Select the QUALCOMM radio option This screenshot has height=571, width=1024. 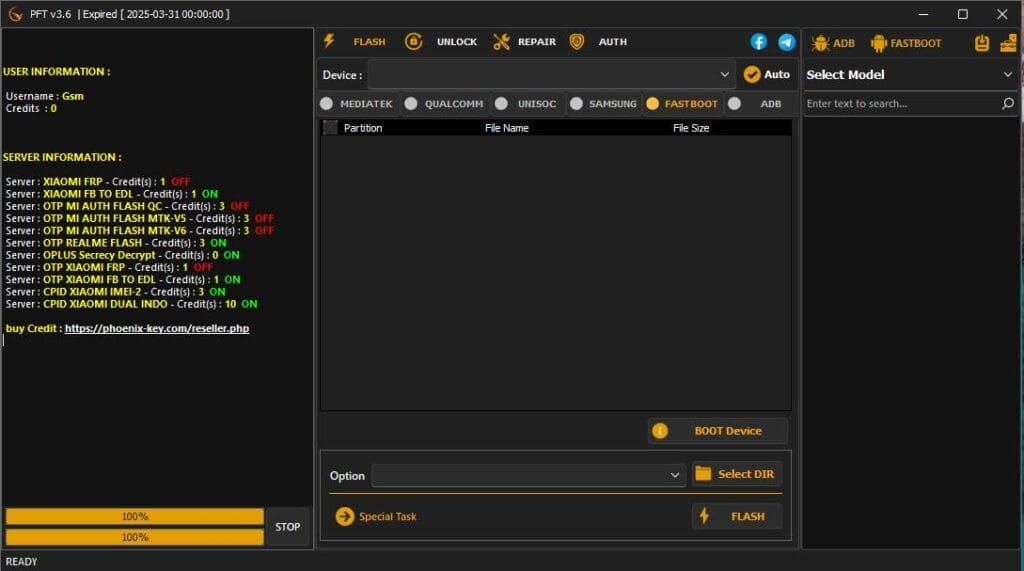(411, 103)
